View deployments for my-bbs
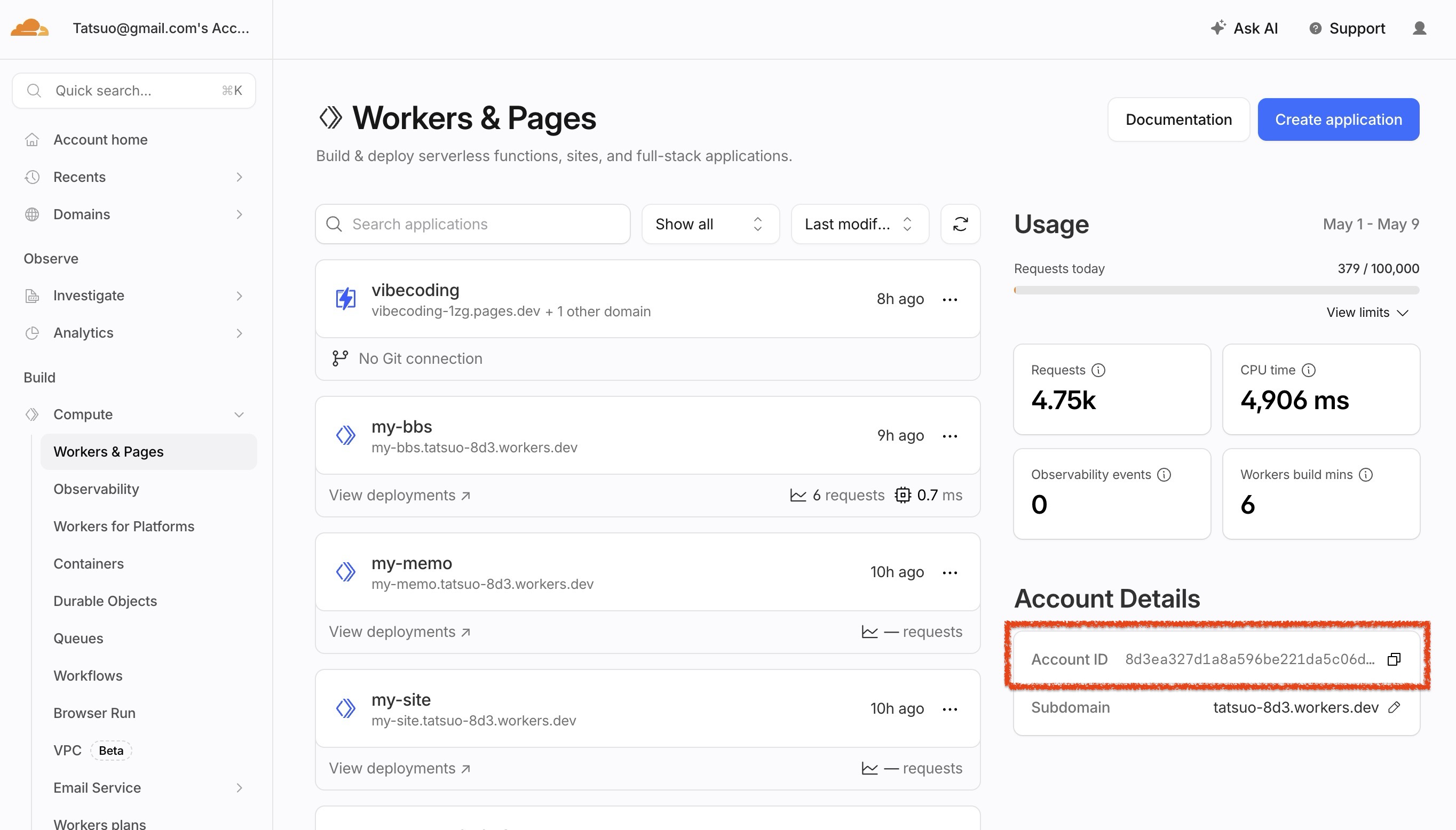 tap(400, 496)
